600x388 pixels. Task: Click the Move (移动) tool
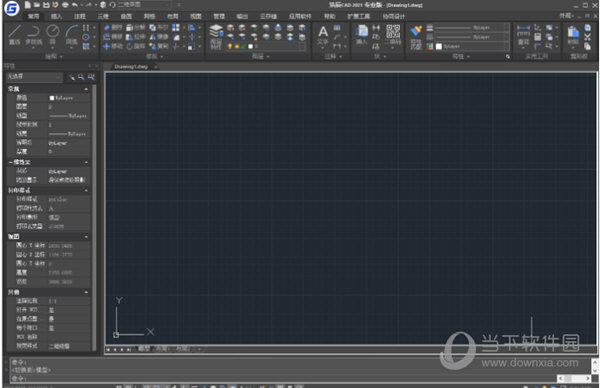pos(112,46)
